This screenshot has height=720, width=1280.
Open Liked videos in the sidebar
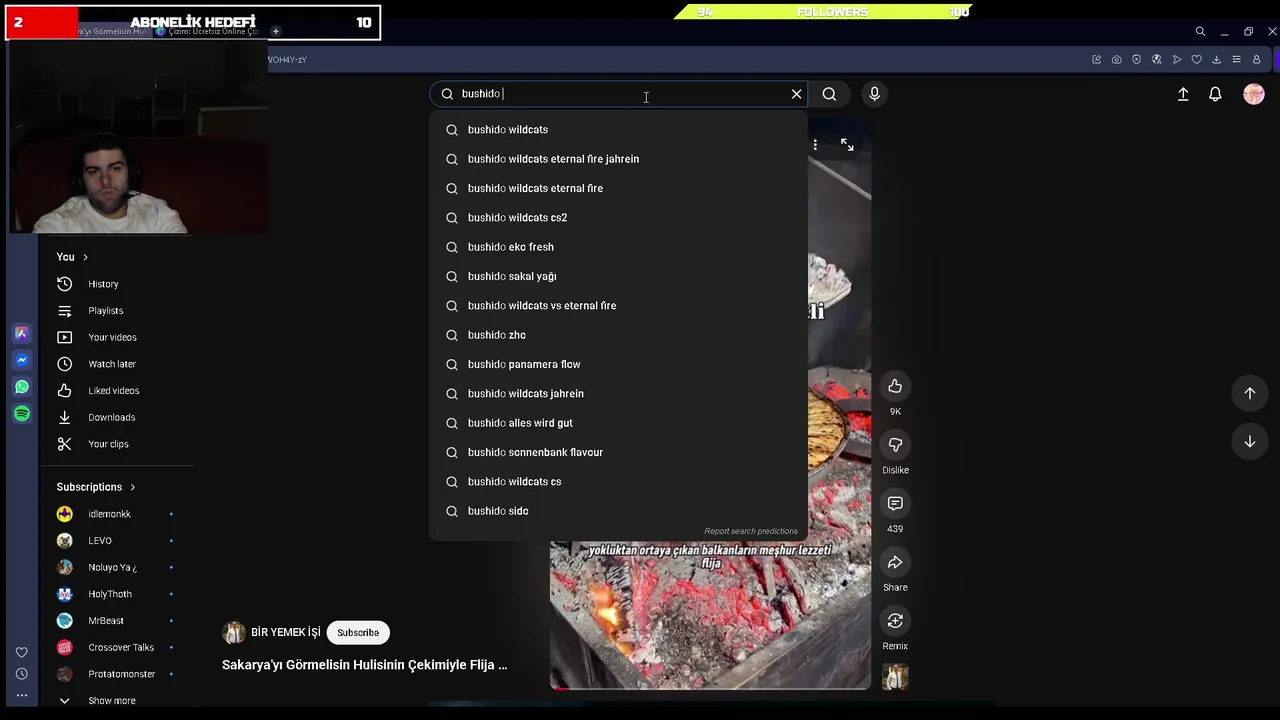113,391
